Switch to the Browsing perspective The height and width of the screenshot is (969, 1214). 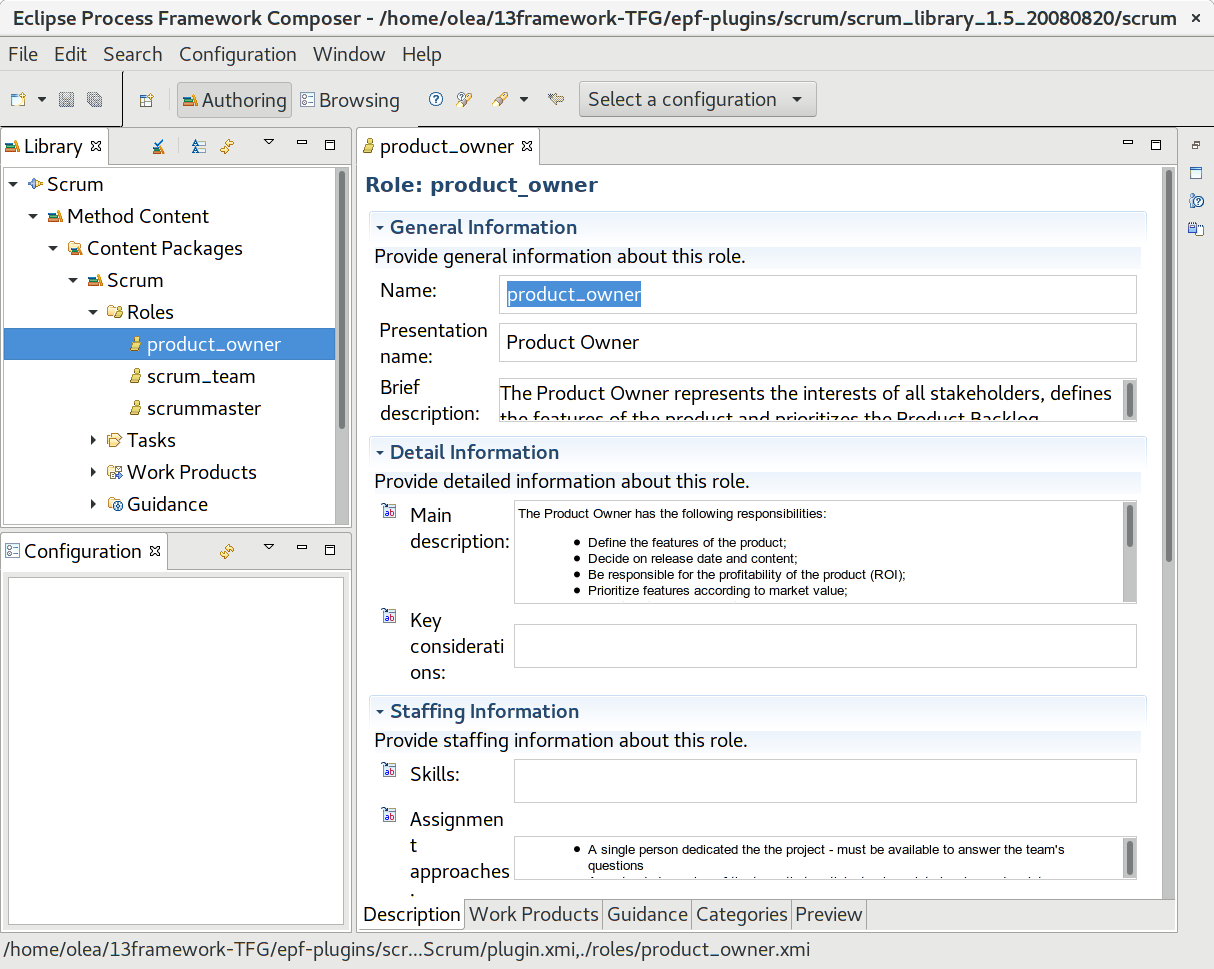pyautogui.click(x=350, y=100)
